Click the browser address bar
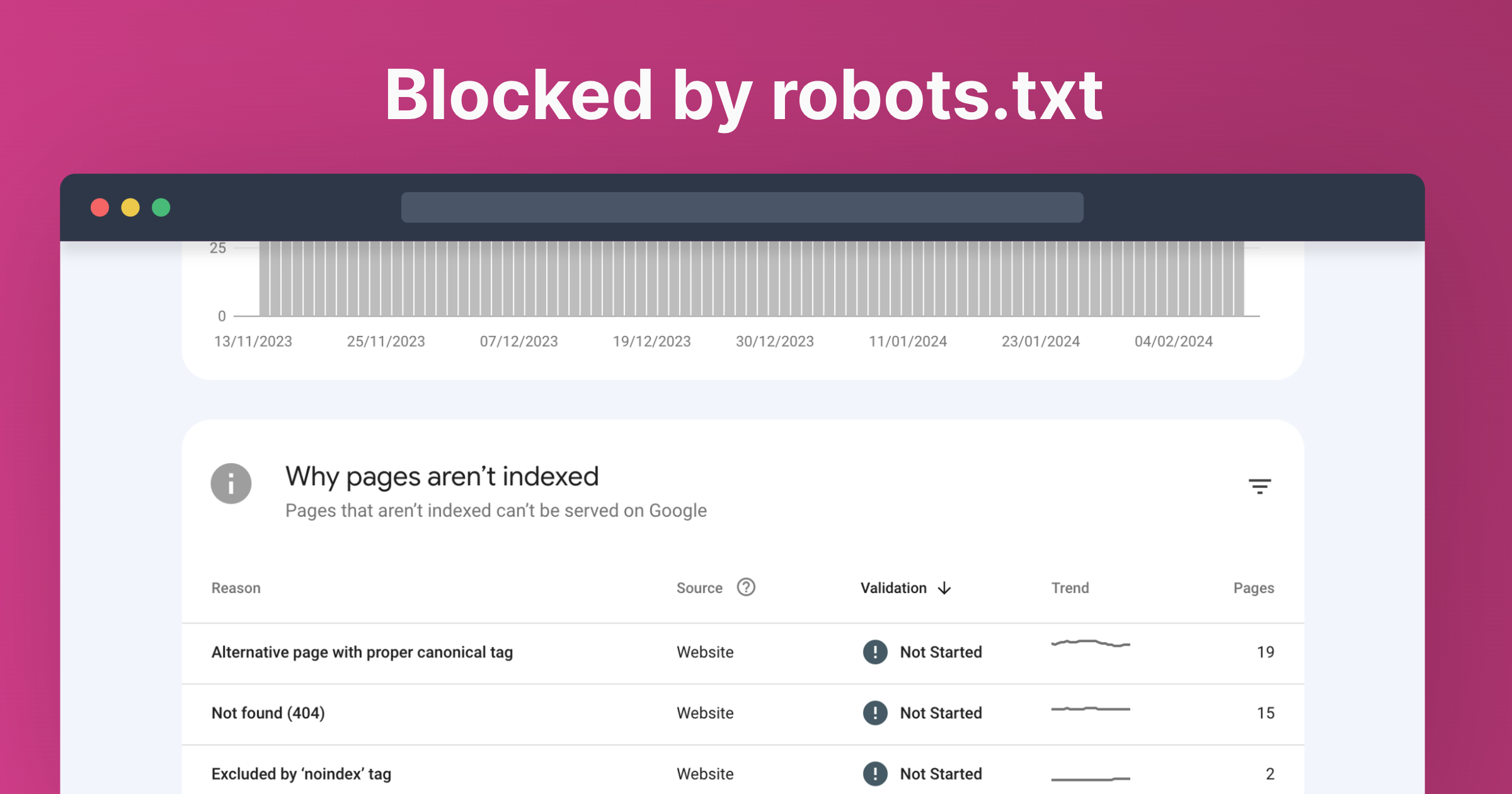This screenshot has width=1512, height=794. [742, 207]
